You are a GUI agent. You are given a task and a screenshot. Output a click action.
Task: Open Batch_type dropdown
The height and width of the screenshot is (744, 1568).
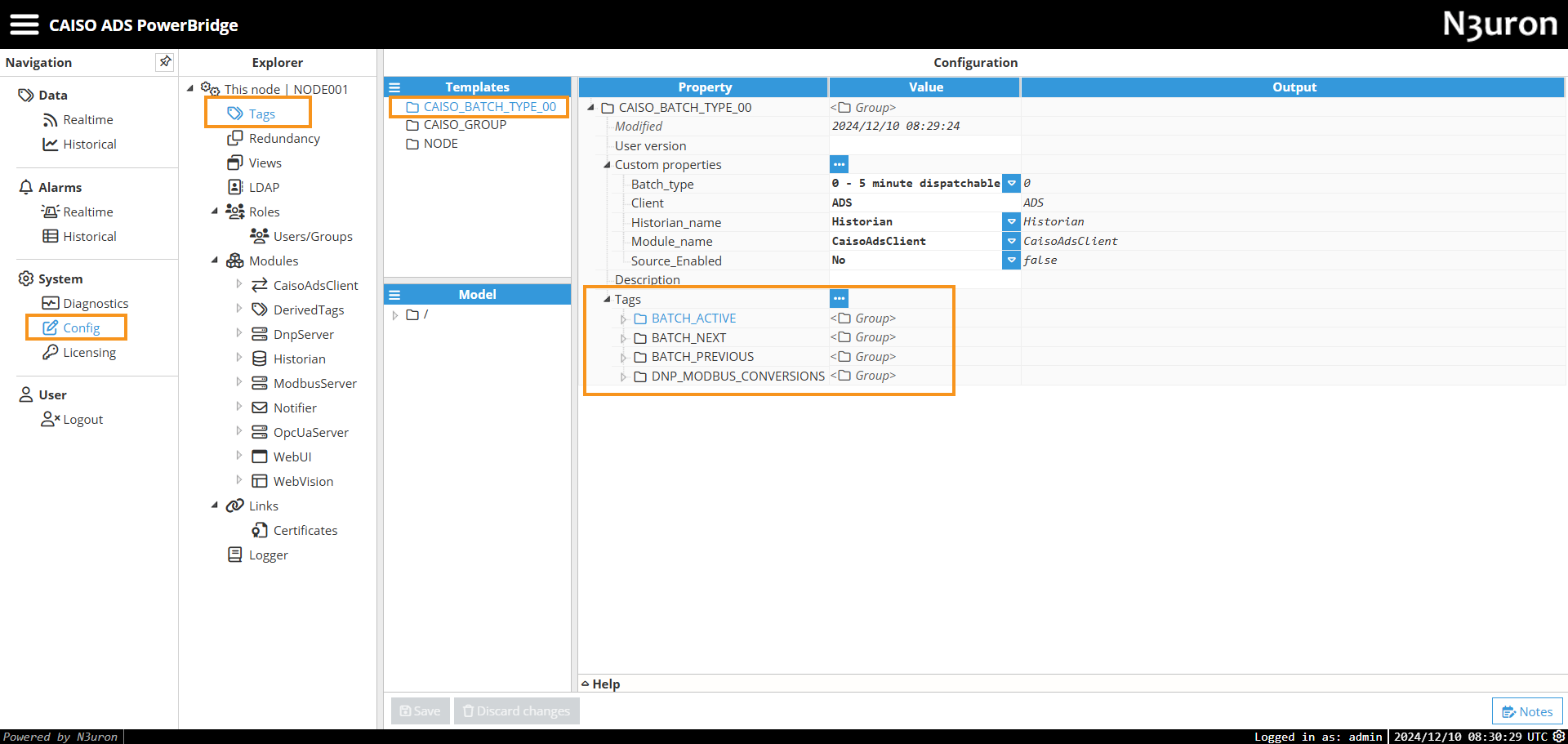point(1011,184)
